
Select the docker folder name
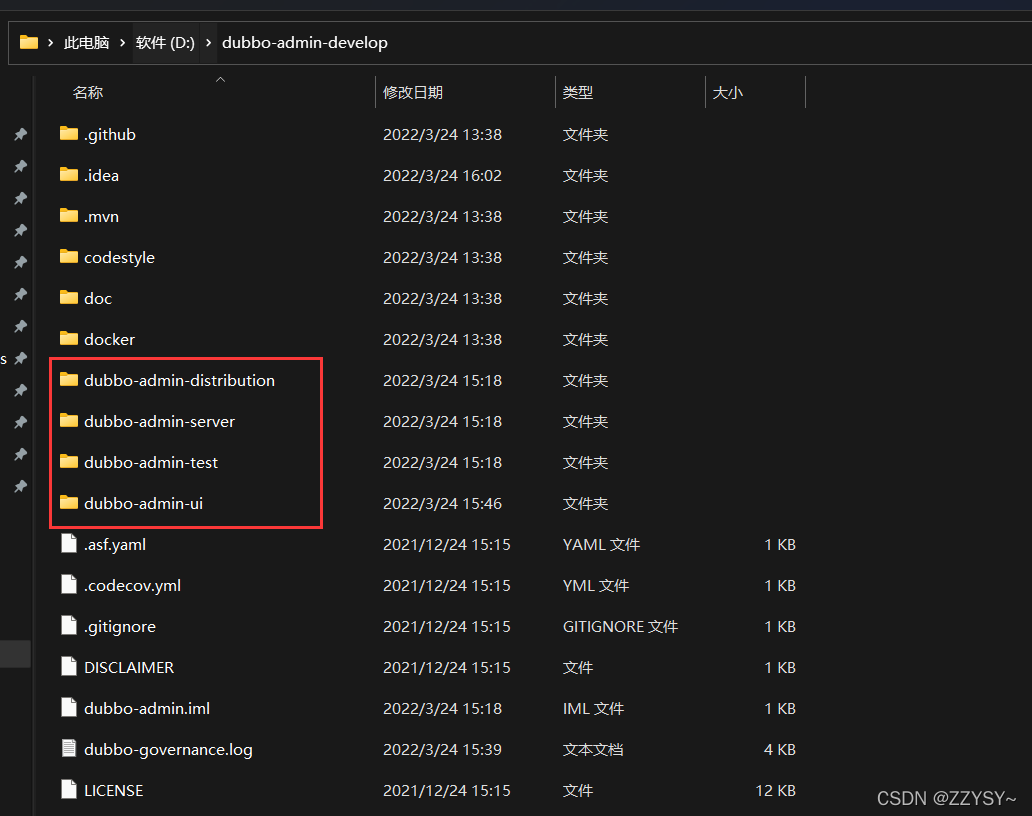(x=109, y=340)
